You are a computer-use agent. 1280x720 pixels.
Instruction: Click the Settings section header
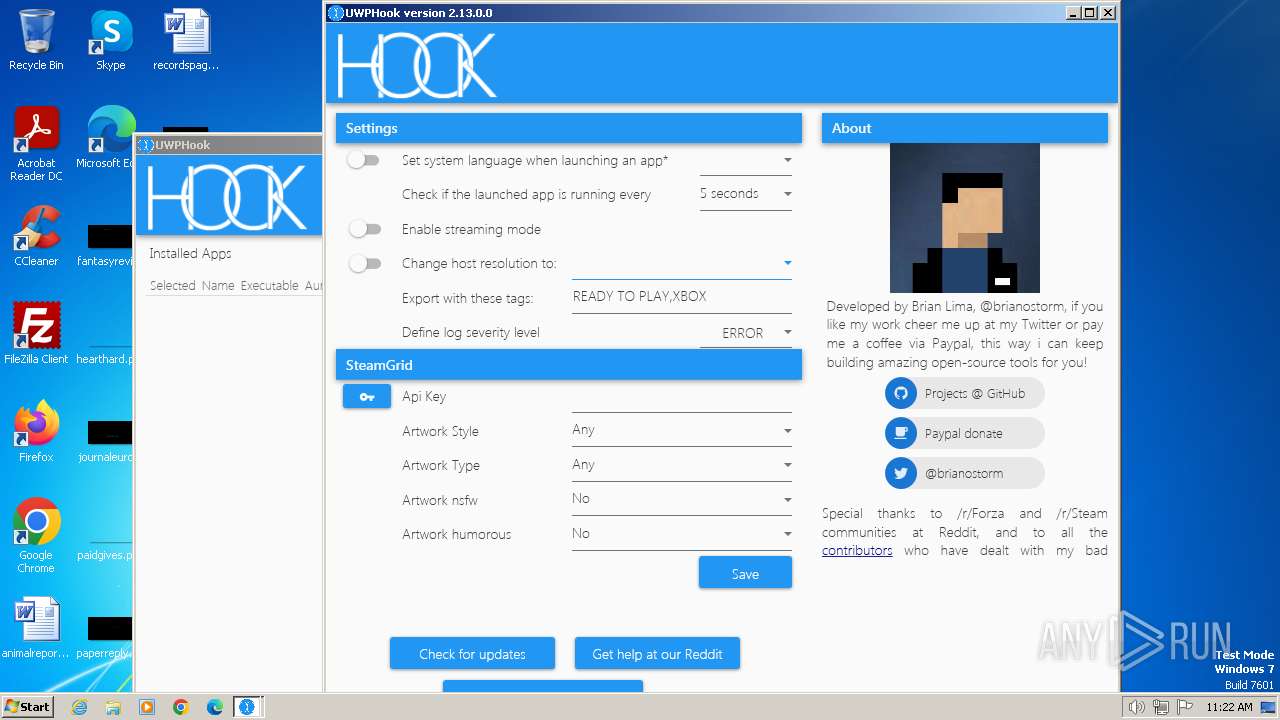click(569, 128)
